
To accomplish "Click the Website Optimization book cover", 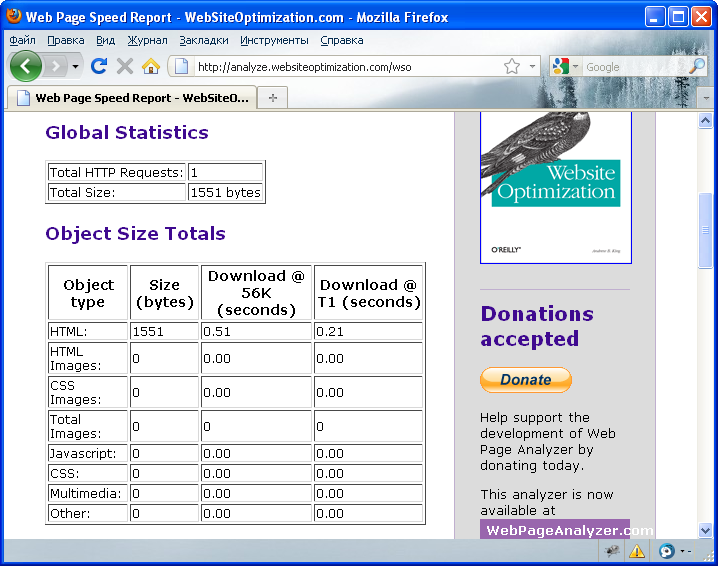I will (556, 188).
